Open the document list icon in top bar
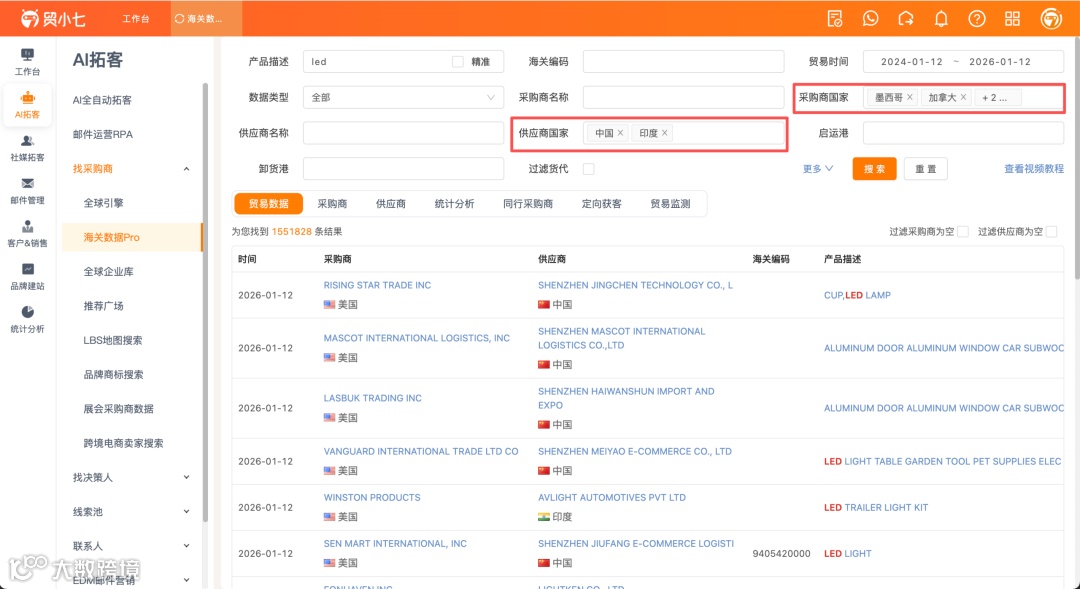The image size is (1080, 589). coord(835,19)
